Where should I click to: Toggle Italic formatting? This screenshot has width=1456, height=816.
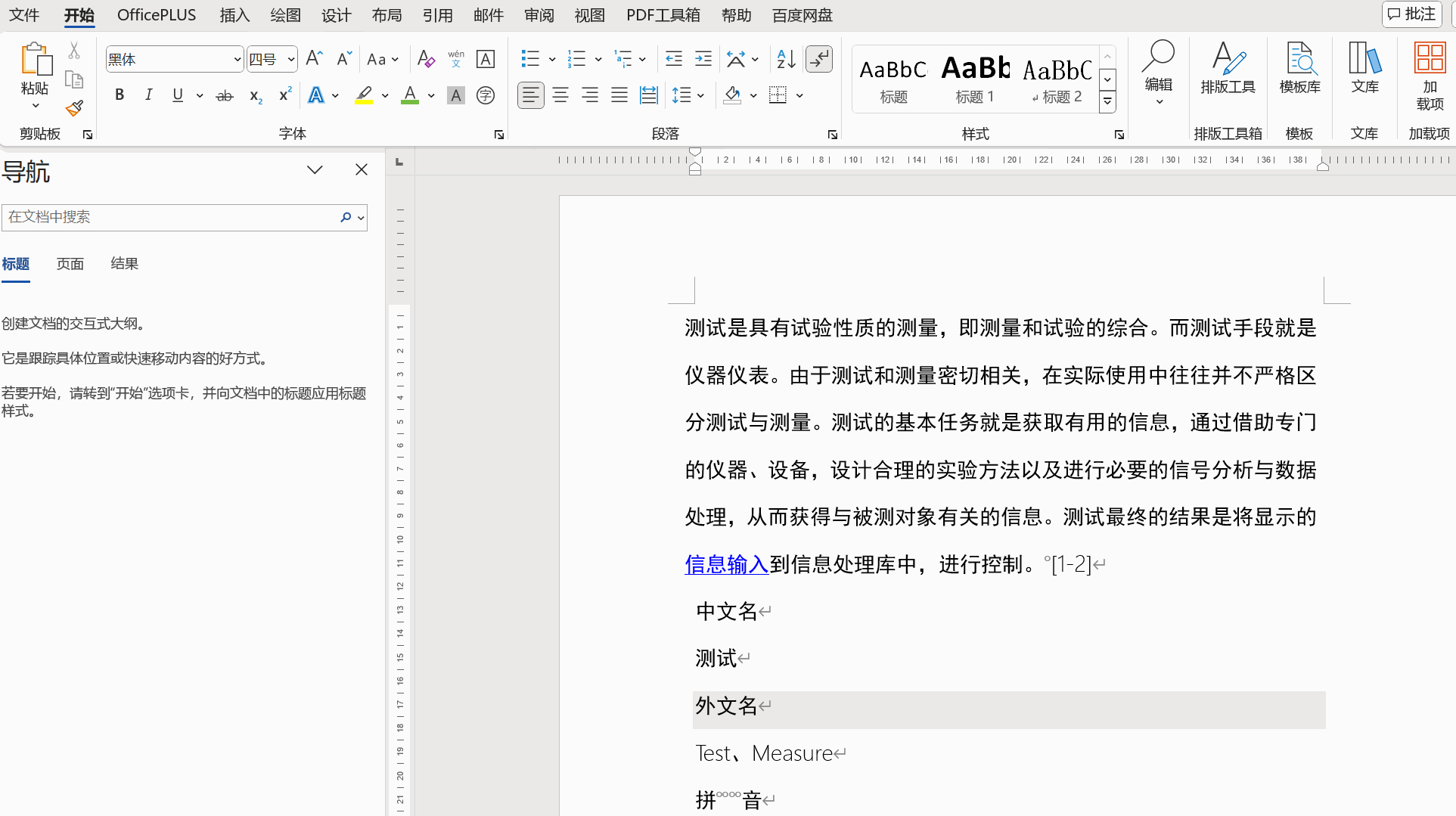click(148, 95)
